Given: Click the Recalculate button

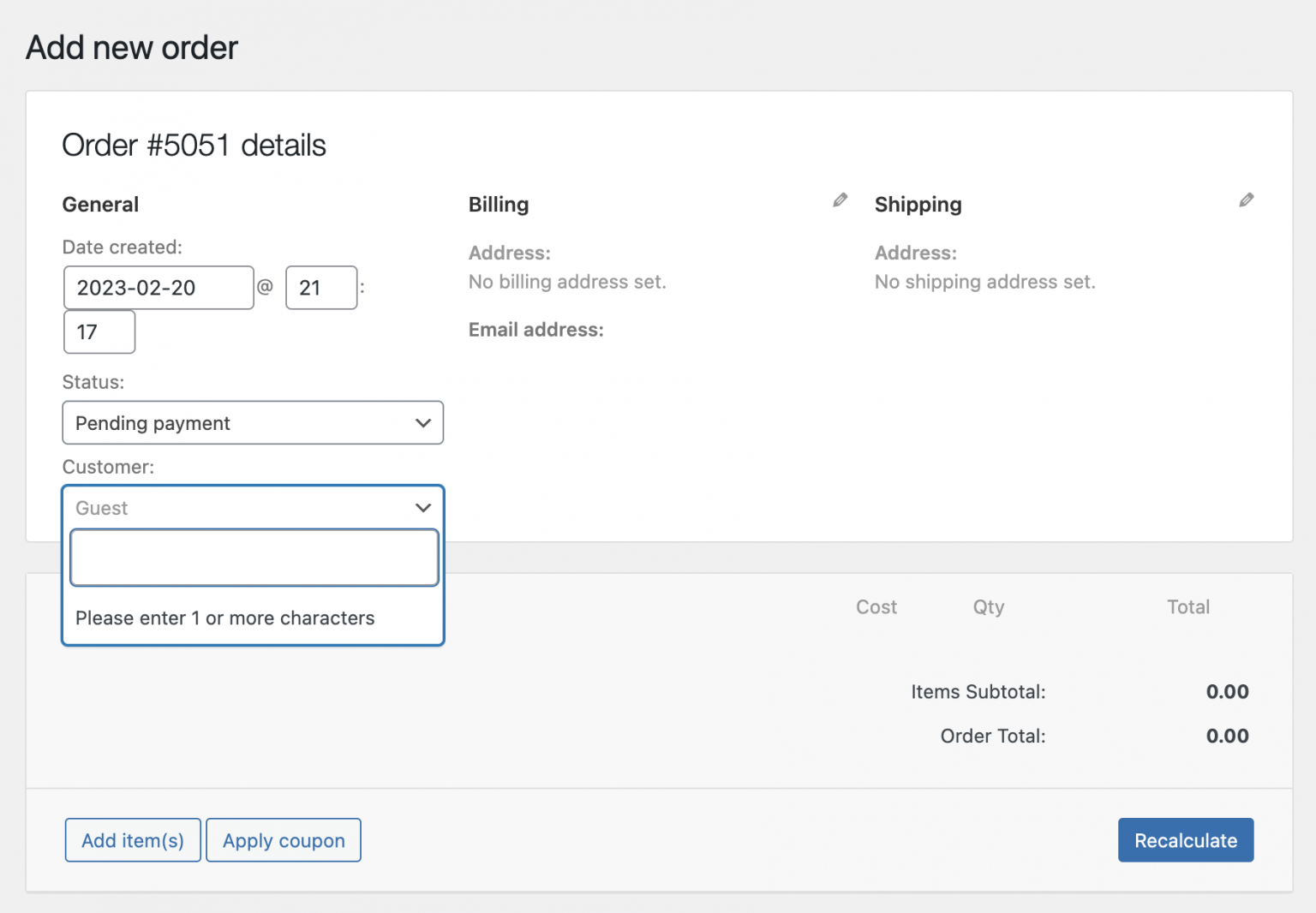Looking at the screenshot, I should (x=1186, y=840).
